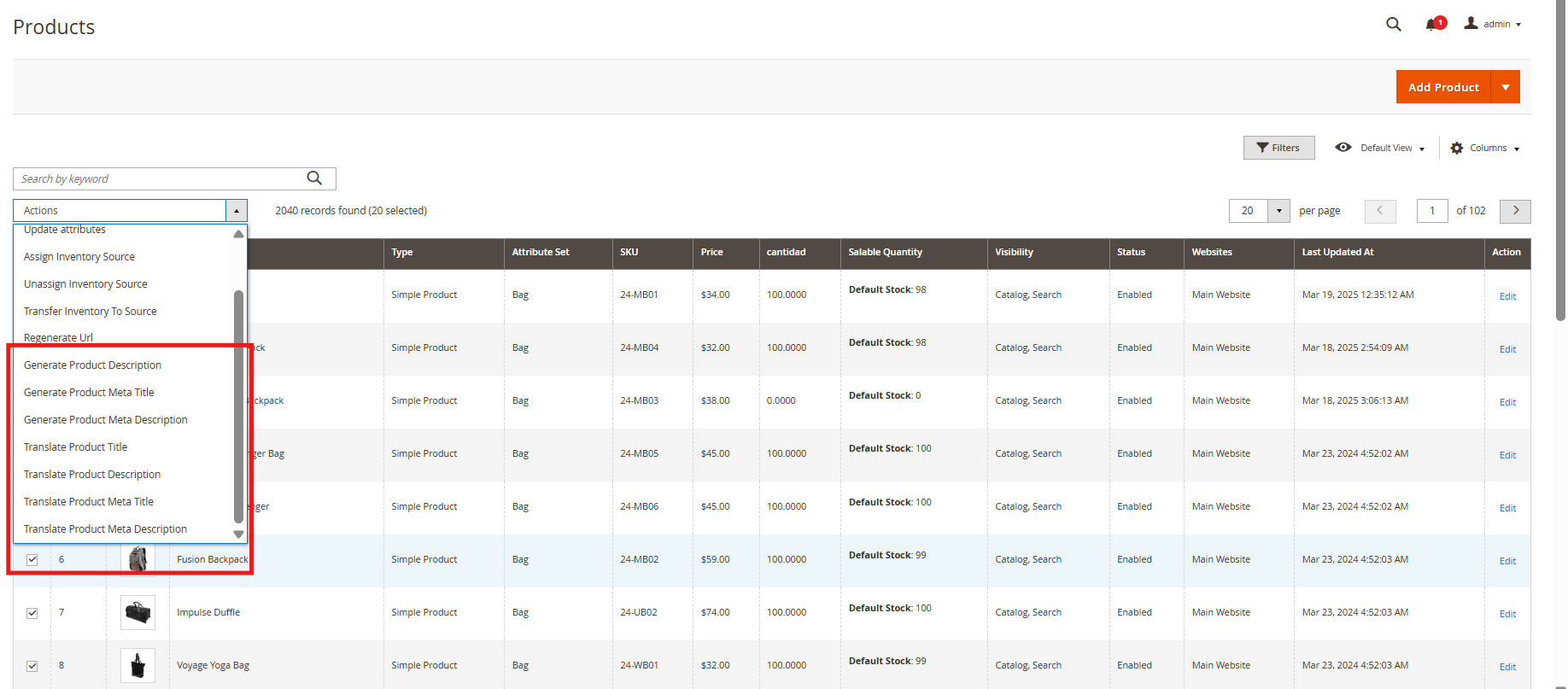Toggle the Actions dropdown arrow
1568x689 pixels.
pos(237,211)
